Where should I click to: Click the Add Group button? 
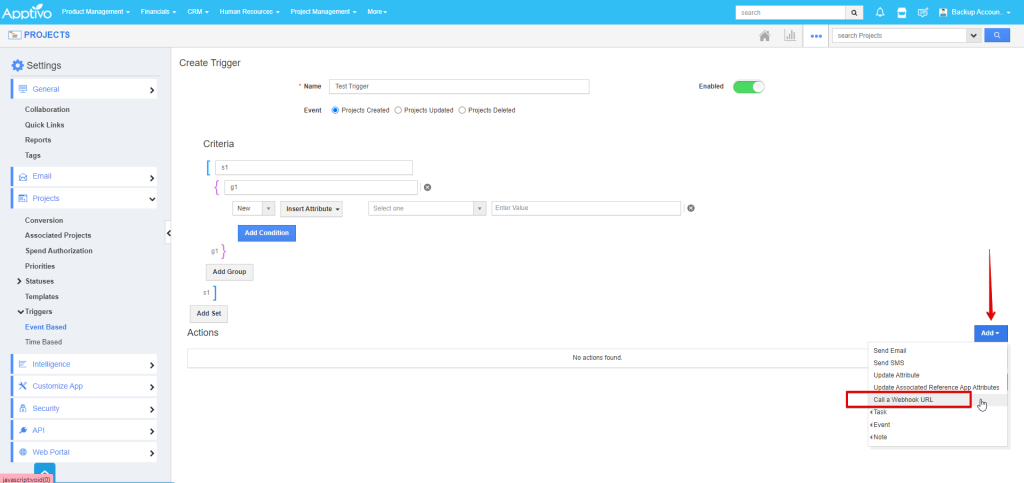(x=230, y=272)
